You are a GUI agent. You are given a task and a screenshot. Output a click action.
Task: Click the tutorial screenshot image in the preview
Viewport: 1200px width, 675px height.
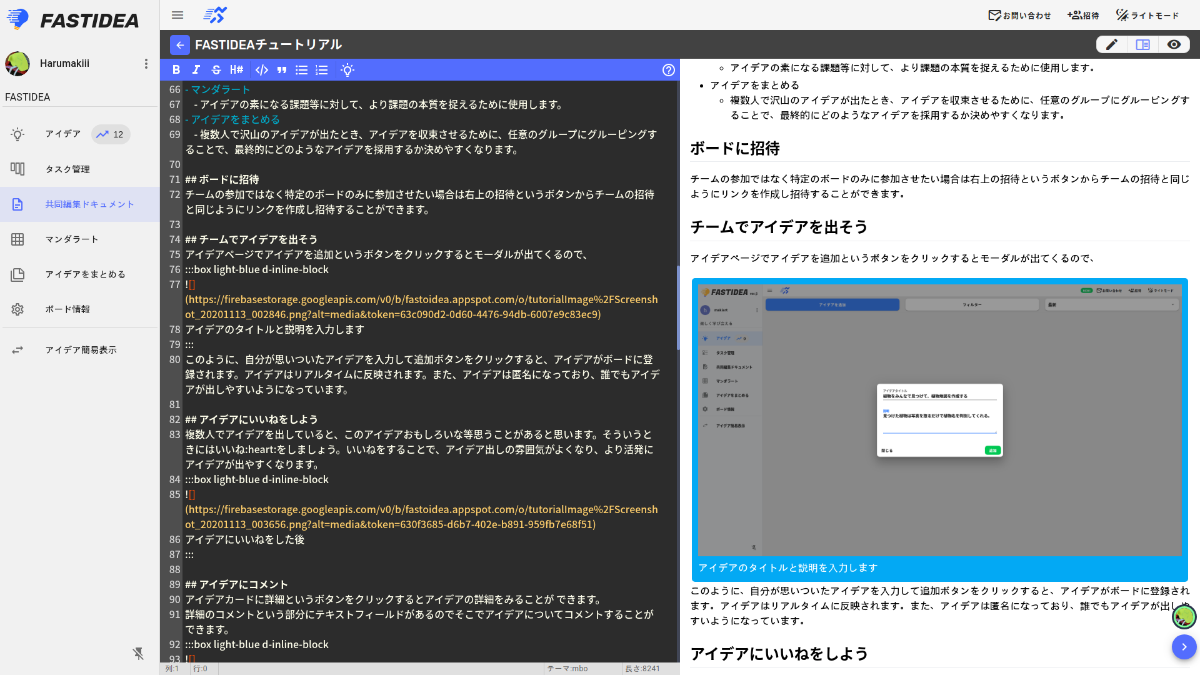(x=939, y=419)
